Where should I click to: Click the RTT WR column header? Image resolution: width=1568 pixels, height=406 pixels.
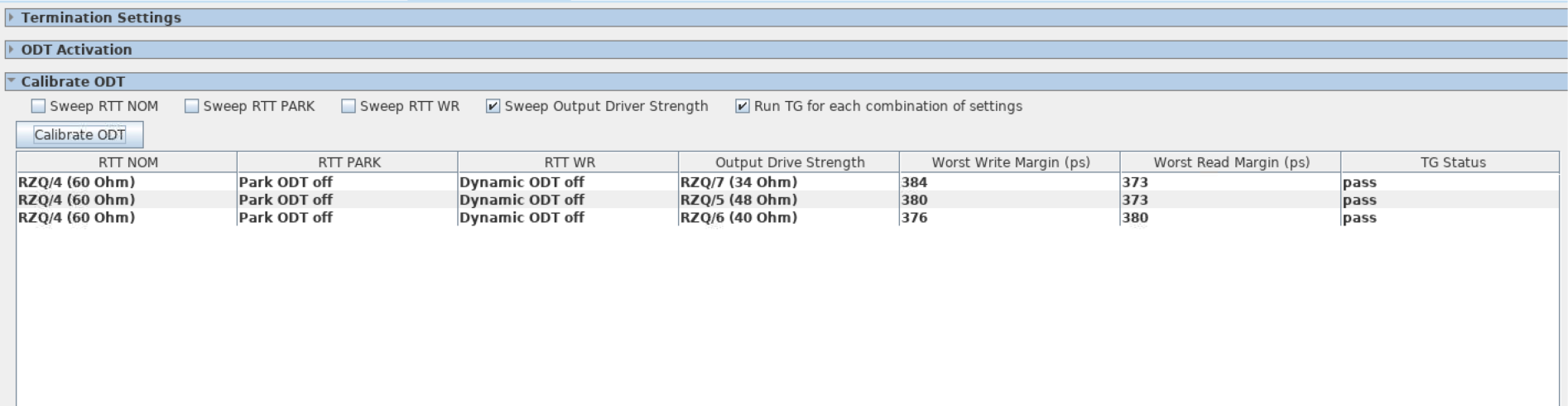569,162
